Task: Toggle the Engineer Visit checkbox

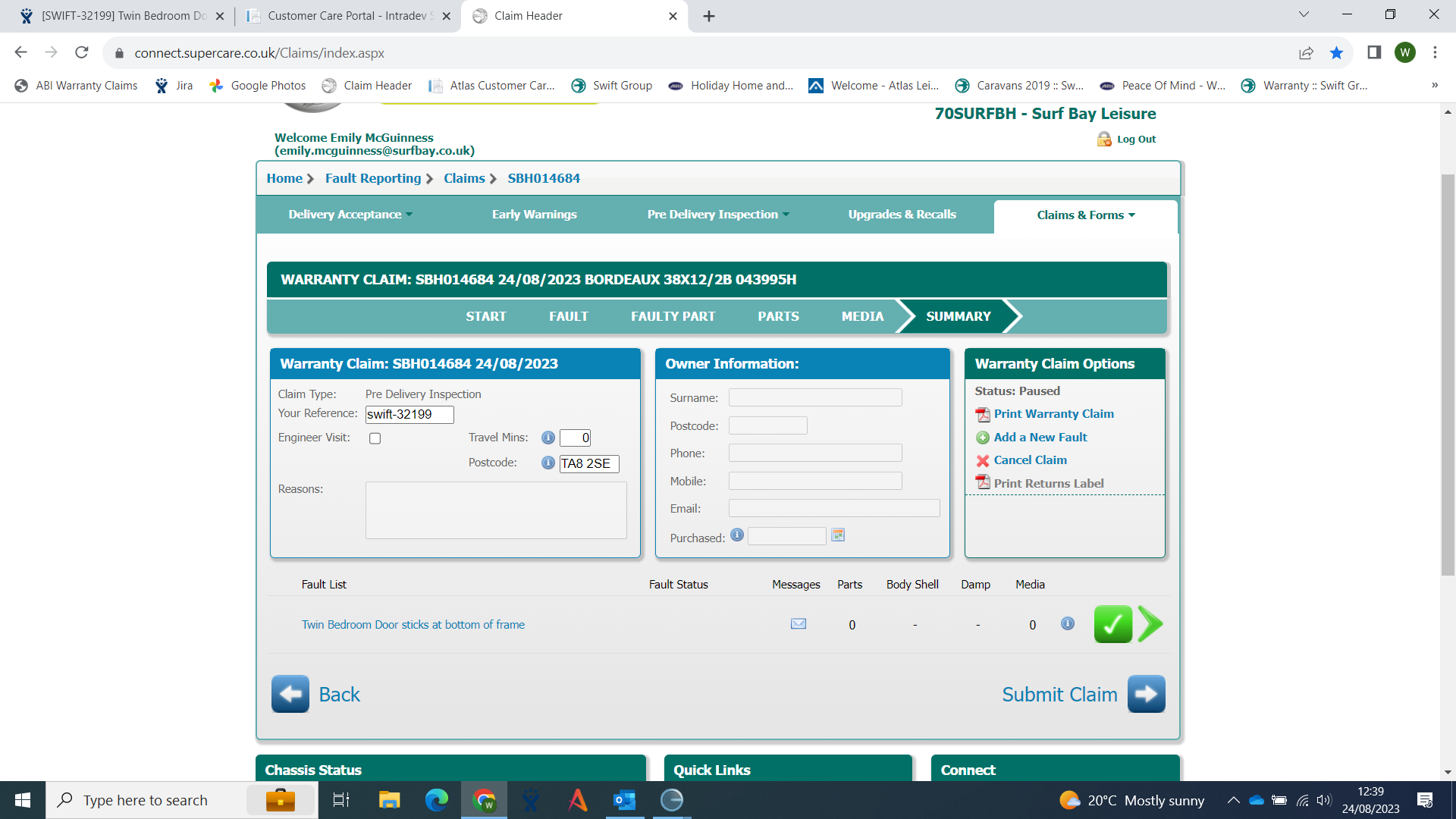Action: pos(375,438)
